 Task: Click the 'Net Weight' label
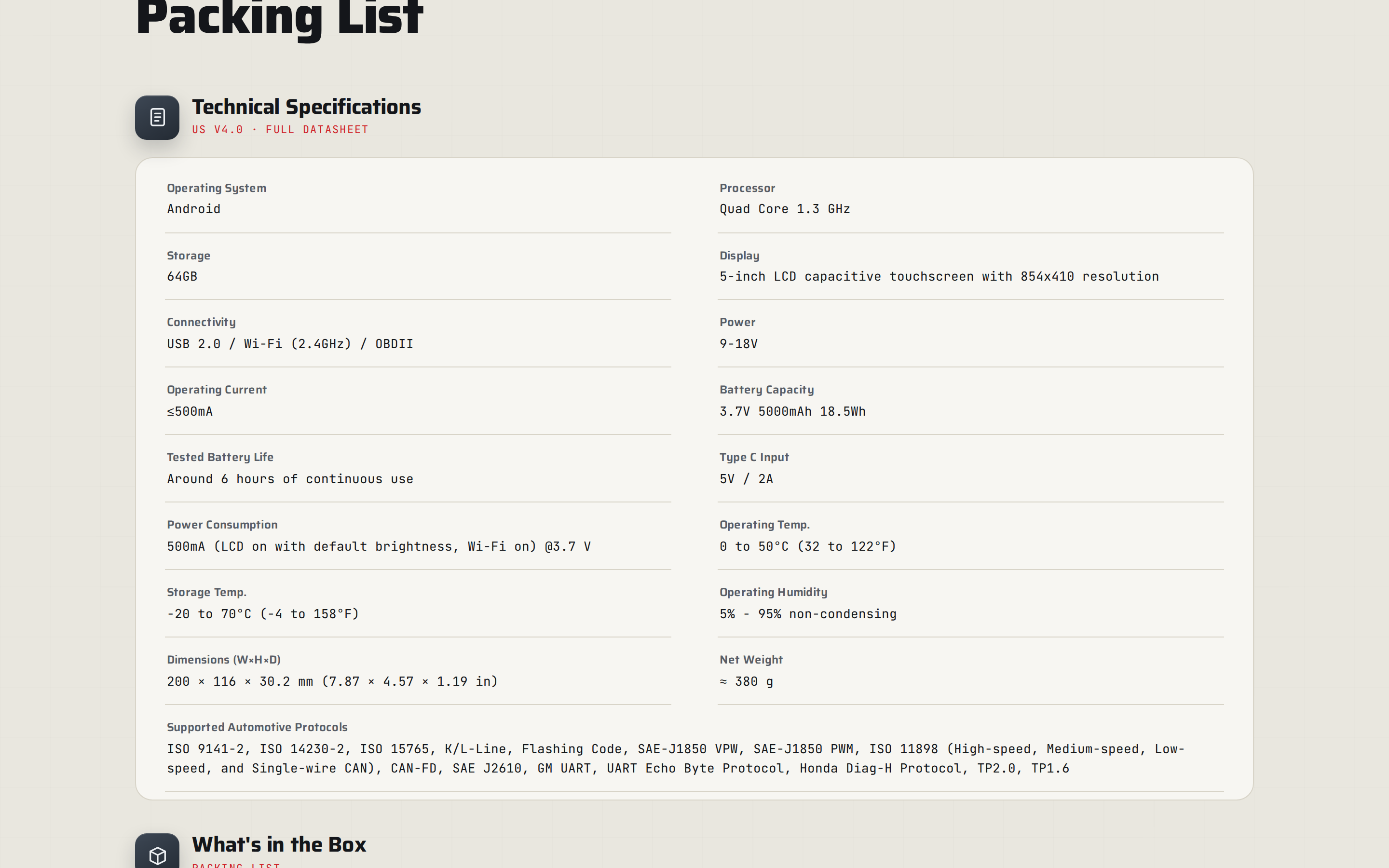751,660
